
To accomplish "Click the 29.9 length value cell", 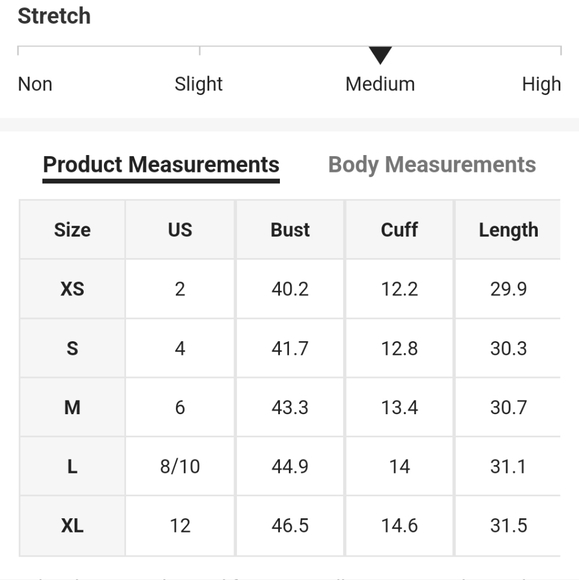I will point(508,289).
